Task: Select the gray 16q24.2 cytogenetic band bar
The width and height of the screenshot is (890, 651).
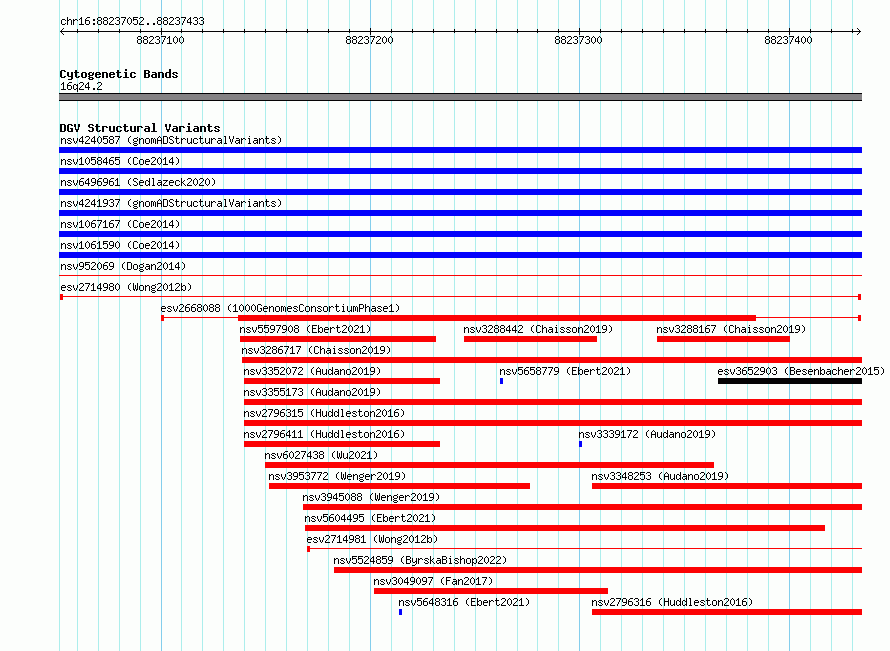Action: click(x=460, y=97)
